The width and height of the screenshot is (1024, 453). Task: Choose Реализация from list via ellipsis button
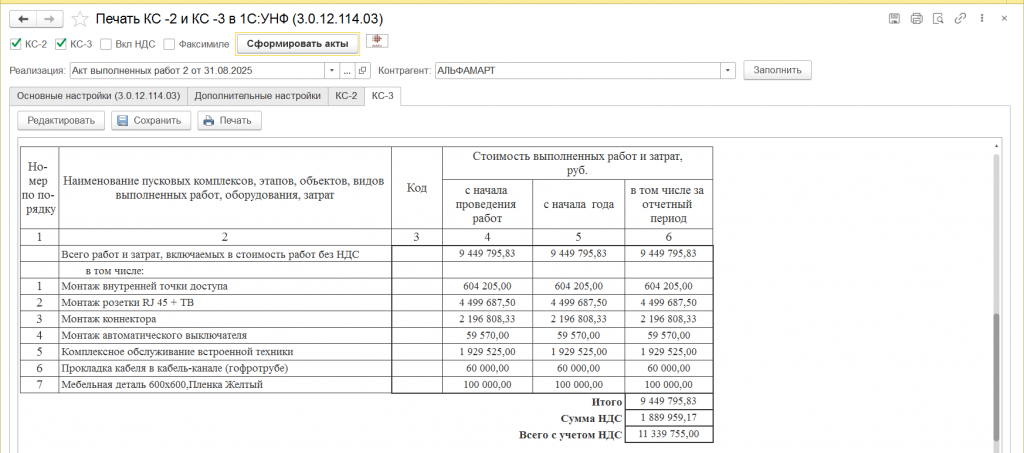[x=348, y=70]
